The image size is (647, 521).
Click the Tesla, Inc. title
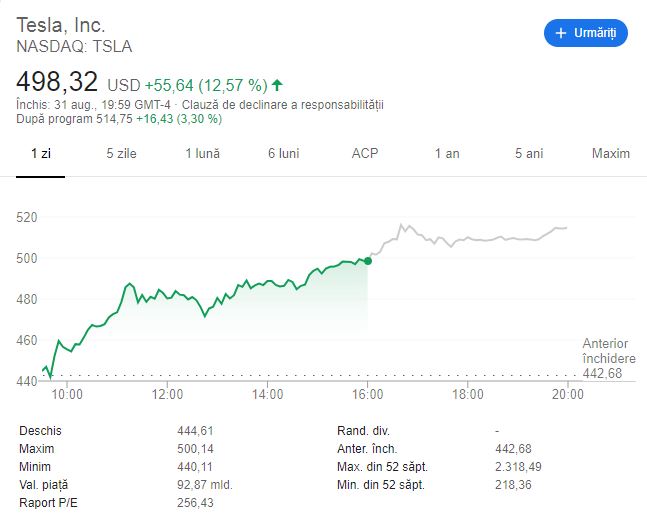coord(62,25)
